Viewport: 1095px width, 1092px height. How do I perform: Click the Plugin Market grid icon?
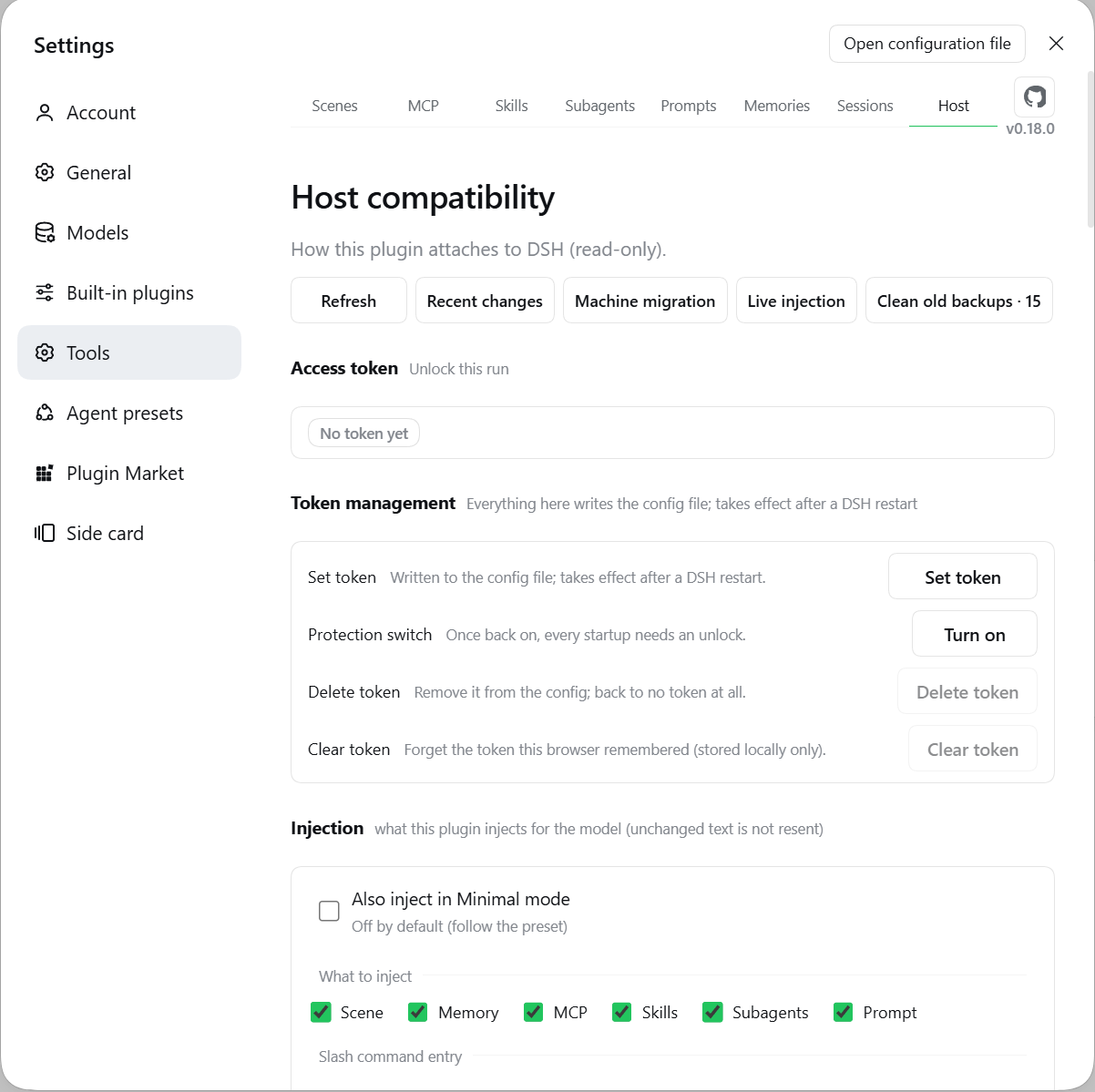point(44,474)
